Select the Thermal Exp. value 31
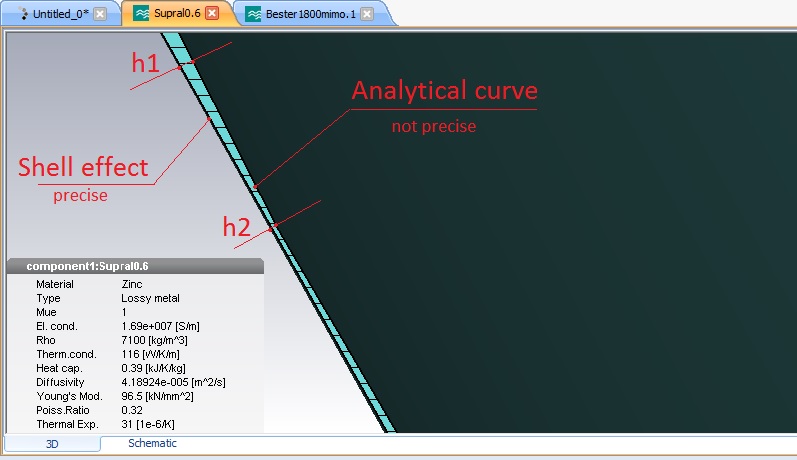This screenshot has width=797, height=460. tap(147, 424)
